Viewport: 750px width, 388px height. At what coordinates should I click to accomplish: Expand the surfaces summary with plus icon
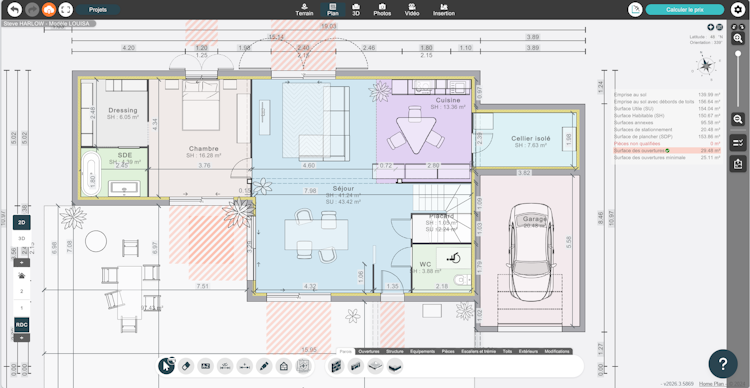coord(711,27)
